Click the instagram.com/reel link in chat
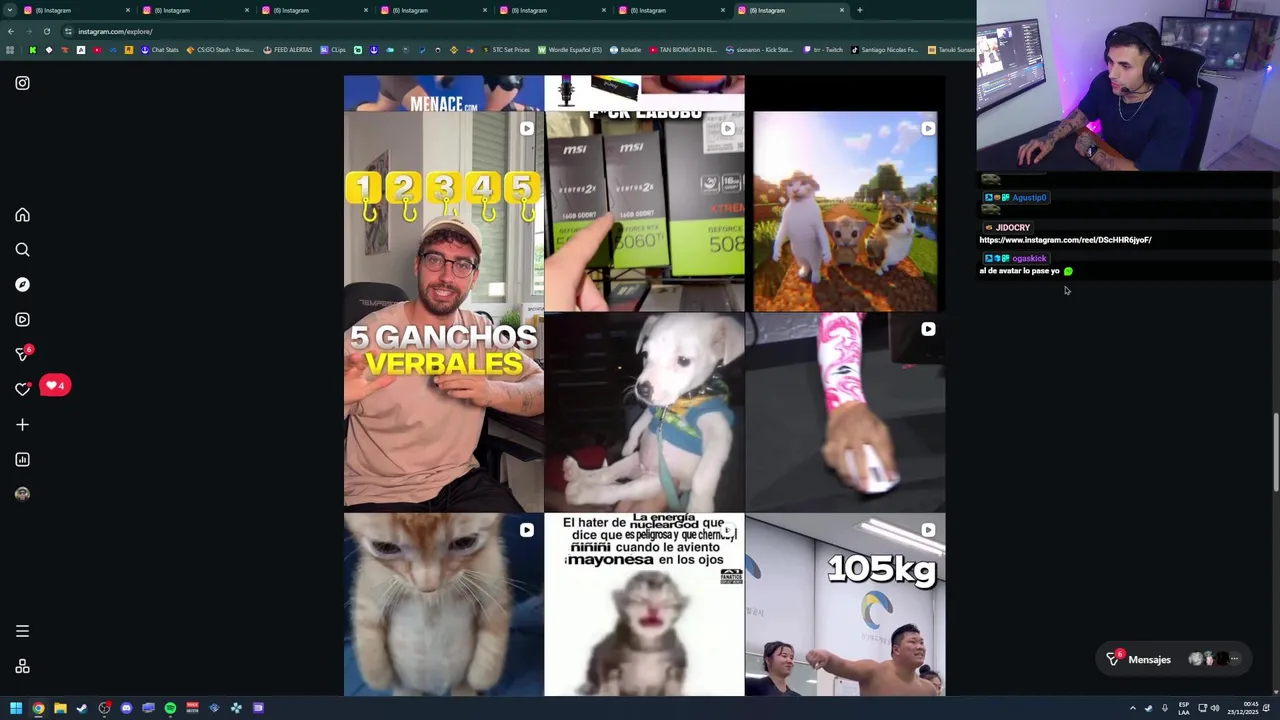Image resolution: width=1280 pixels, height=720 pixels. (1065, 240)
